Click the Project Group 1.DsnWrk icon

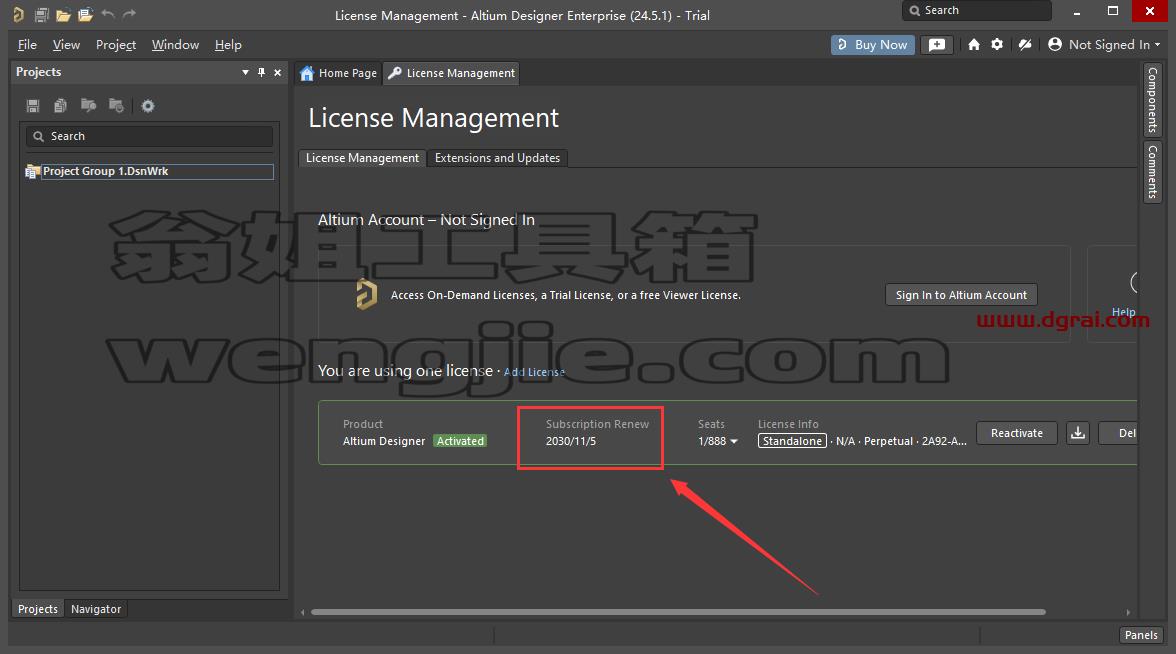click(32, 172)
